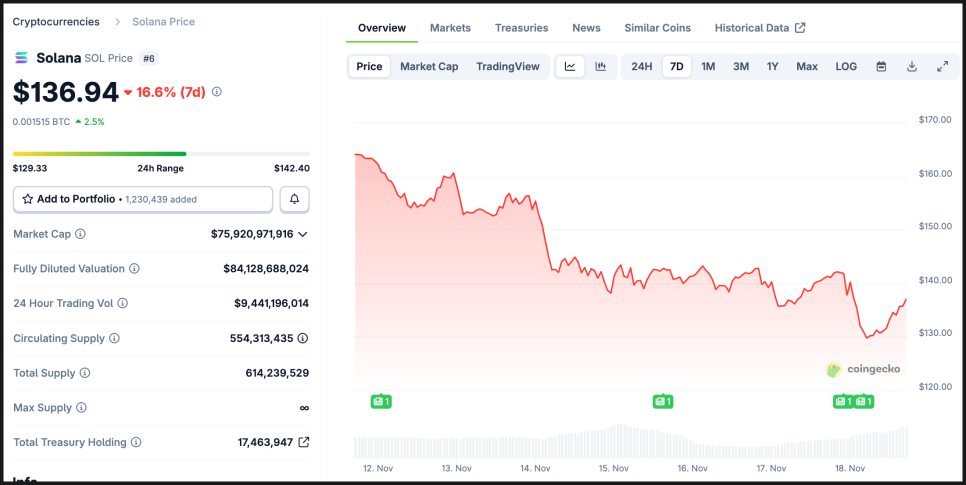Click the line chart view icon
Screen dimensions: 966x485
(570, 67)
